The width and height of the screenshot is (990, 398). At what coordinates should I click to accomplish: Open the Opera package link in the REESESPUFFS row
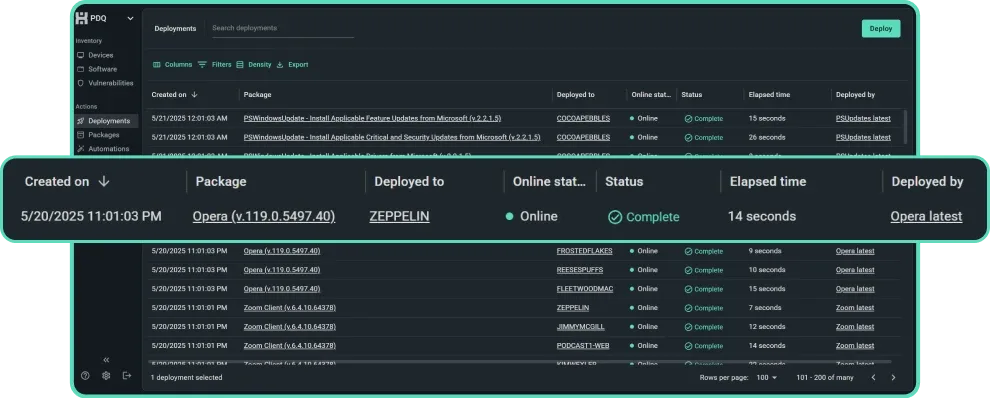coord(282,270)
